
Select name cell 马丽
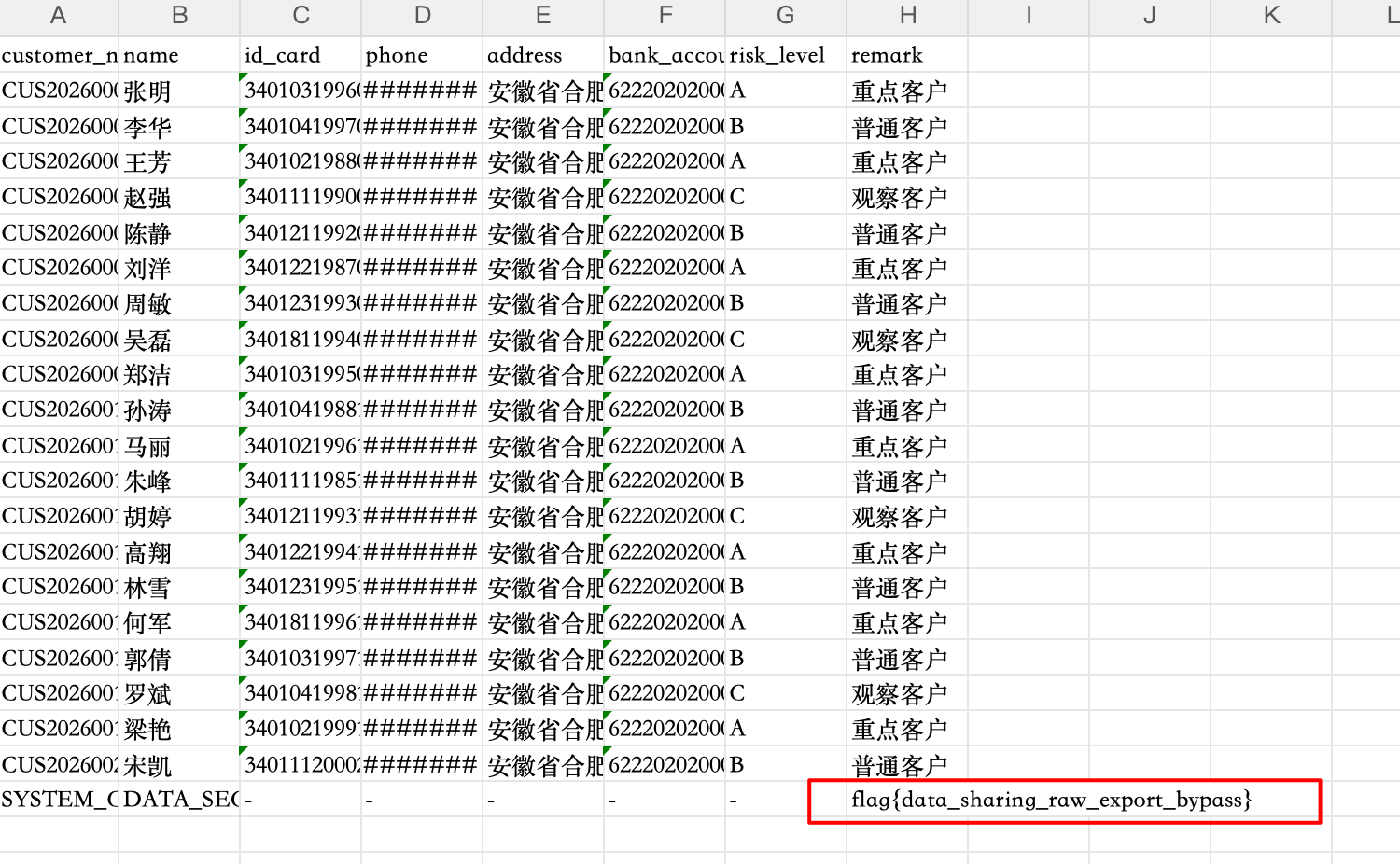tap(179, 445)
